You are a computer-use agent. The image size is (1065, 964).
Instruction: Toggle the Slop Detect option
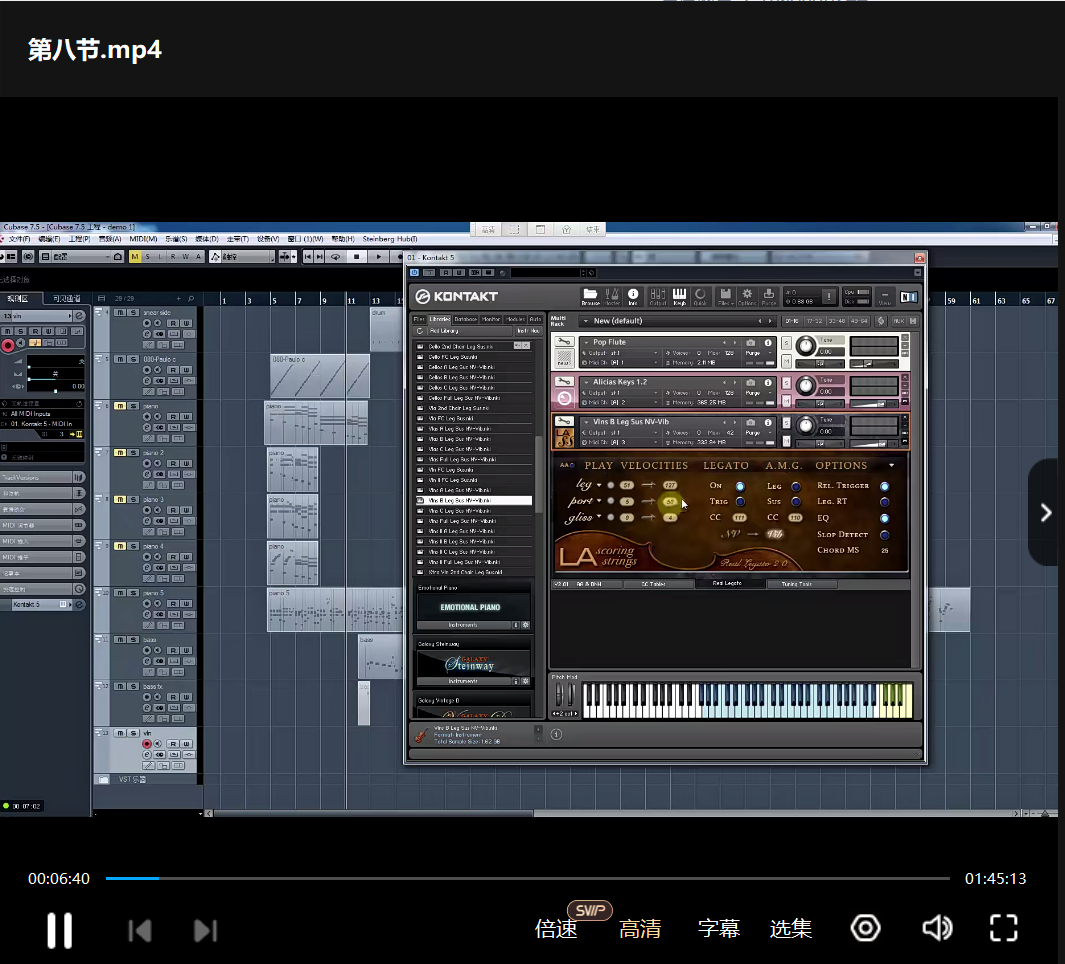click(x=884, y=535)
